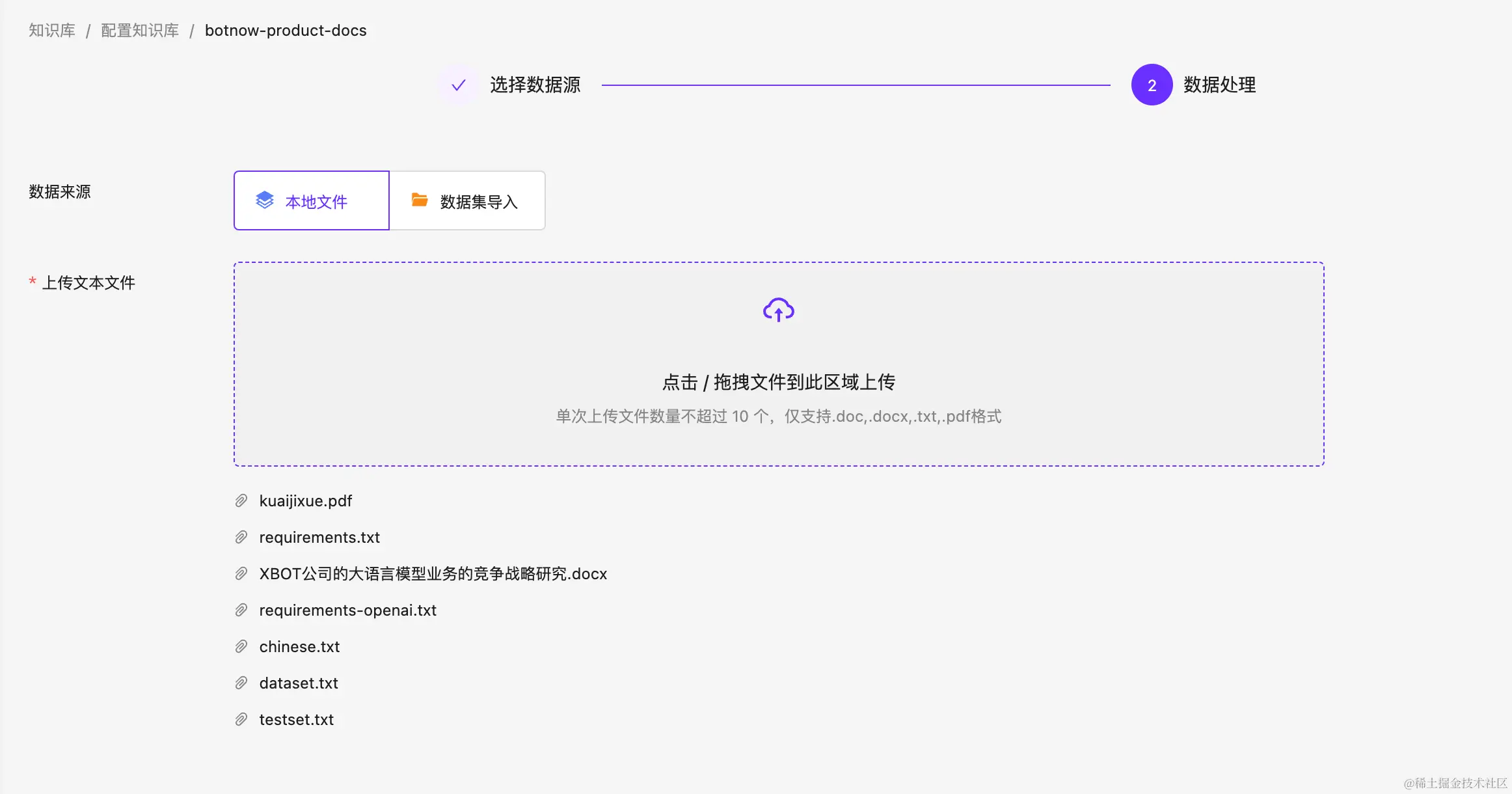Screen dimensions: 1512x794
Task: Click step 2 数据处理 circle
Action: click(1152, 85)
